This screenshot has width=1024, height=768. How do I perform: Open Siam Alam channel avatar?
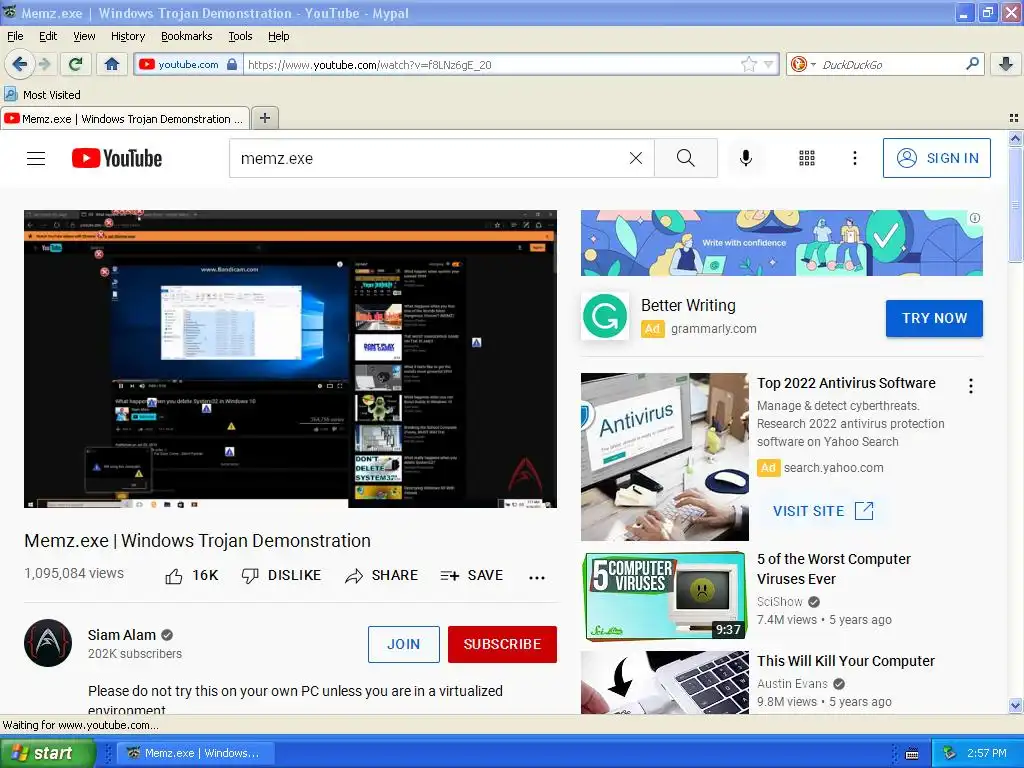click(48, 643)
